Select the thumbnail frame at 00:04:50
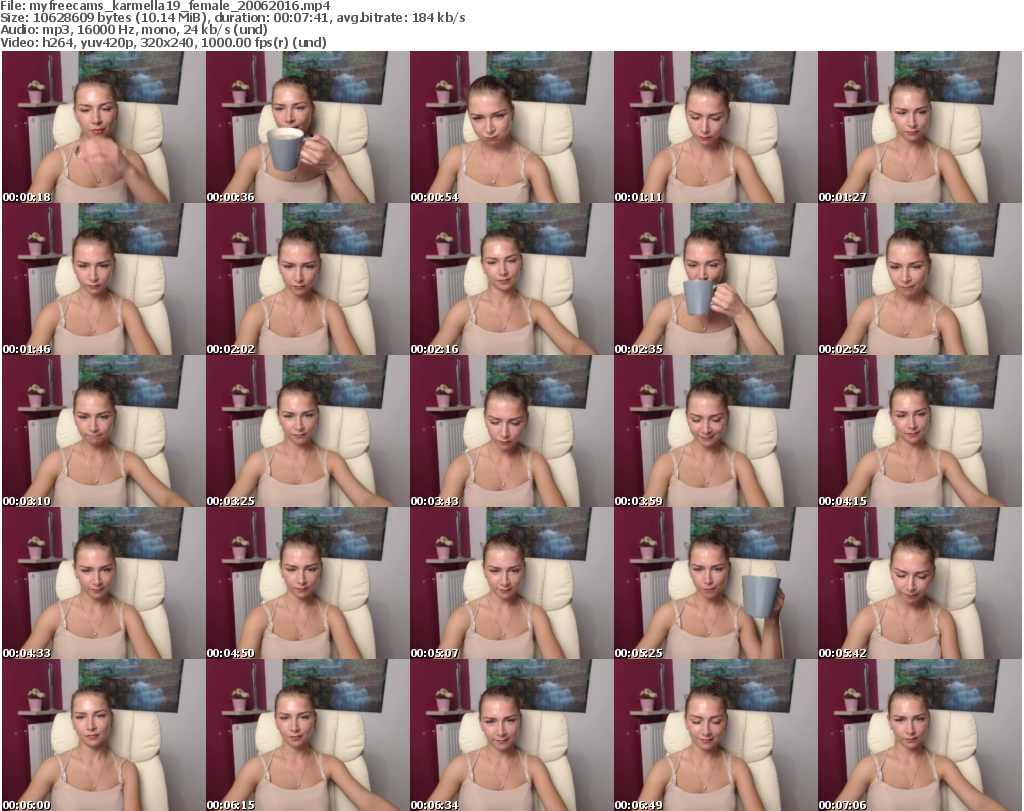Screen dimensions: 1024x811 (x=308, y=583)
